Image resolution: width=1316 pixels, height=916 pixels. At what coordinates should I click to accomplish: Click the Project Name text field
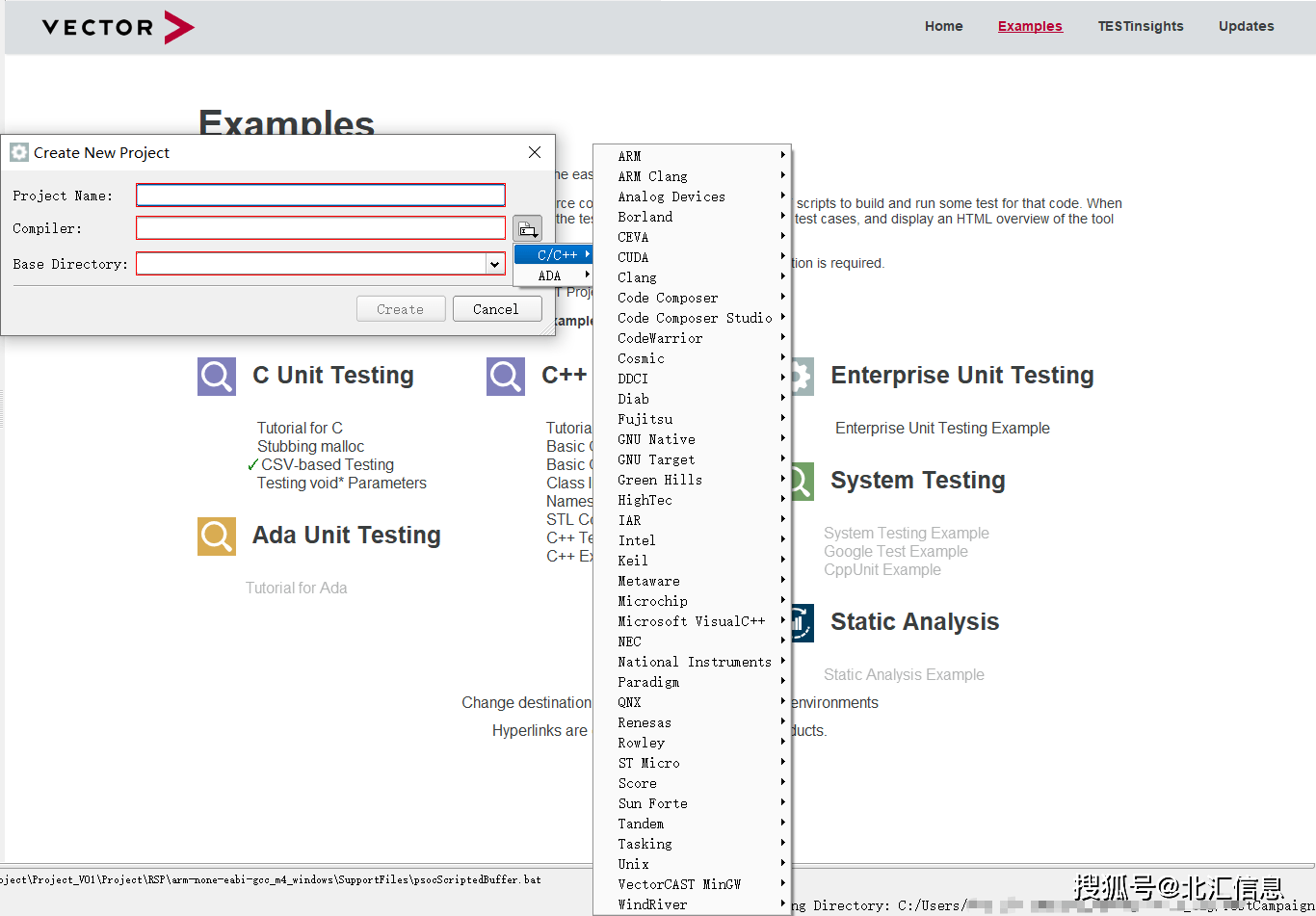click(x=320, y=196)
